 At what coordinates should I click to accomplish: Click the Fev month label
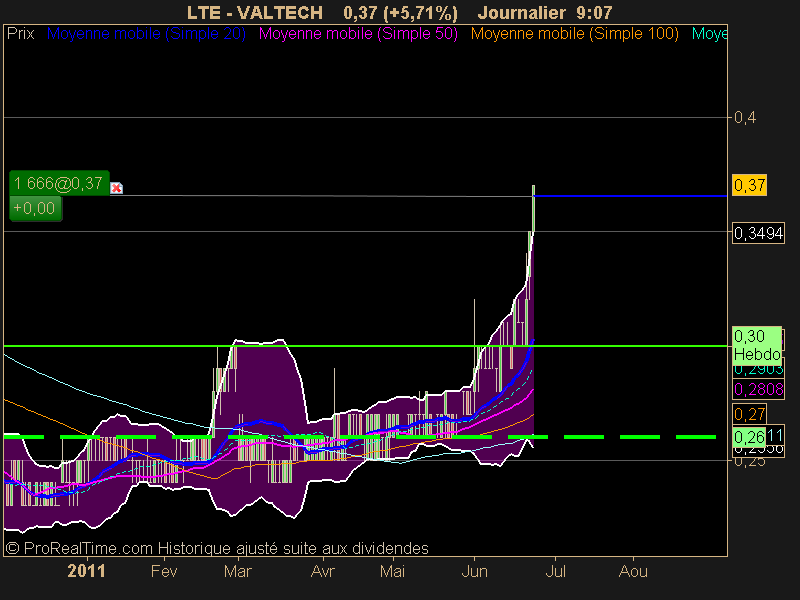[x=164, y=571]
